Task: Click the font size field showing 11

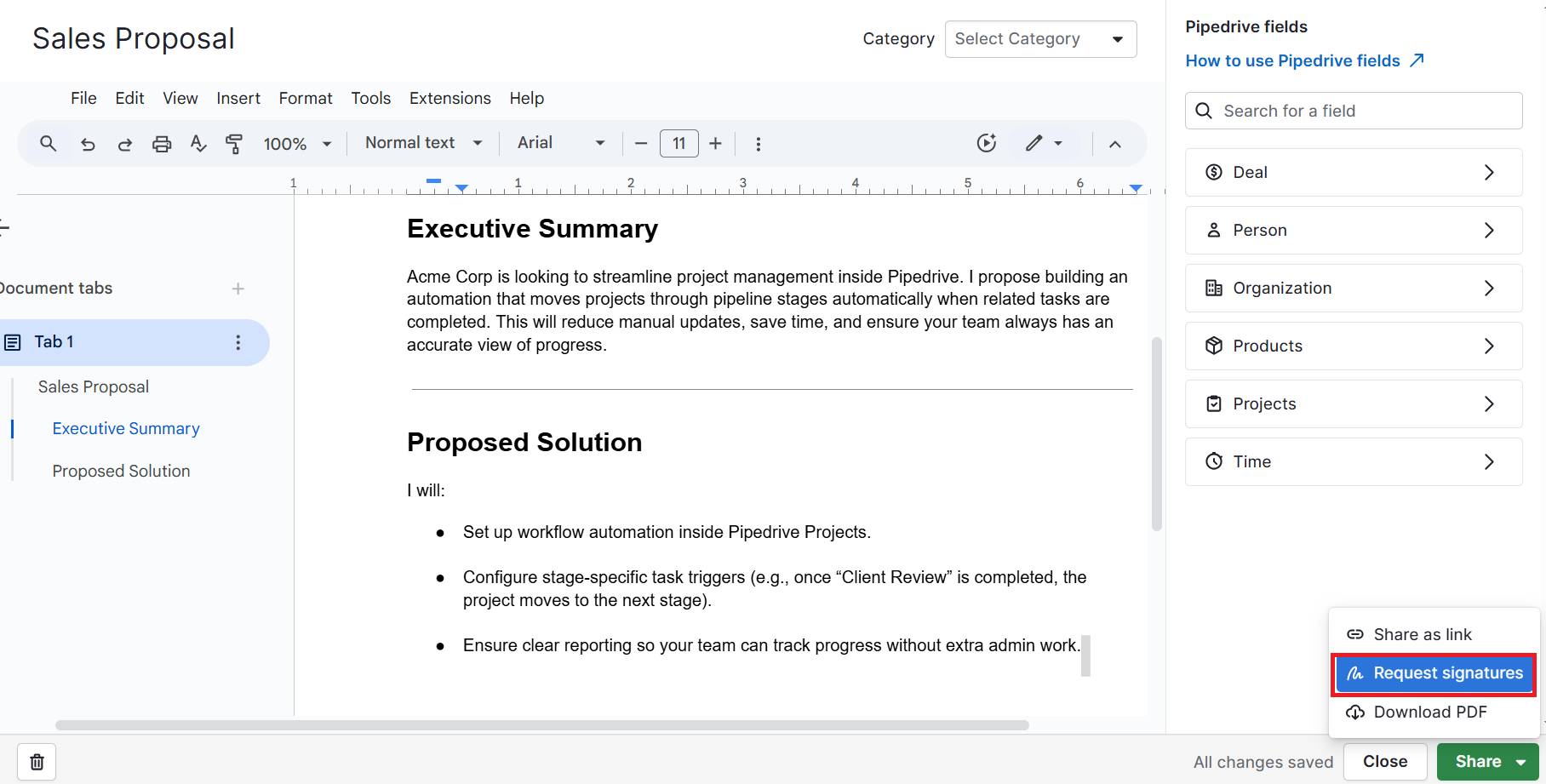Action: click(x=679, y=143)
